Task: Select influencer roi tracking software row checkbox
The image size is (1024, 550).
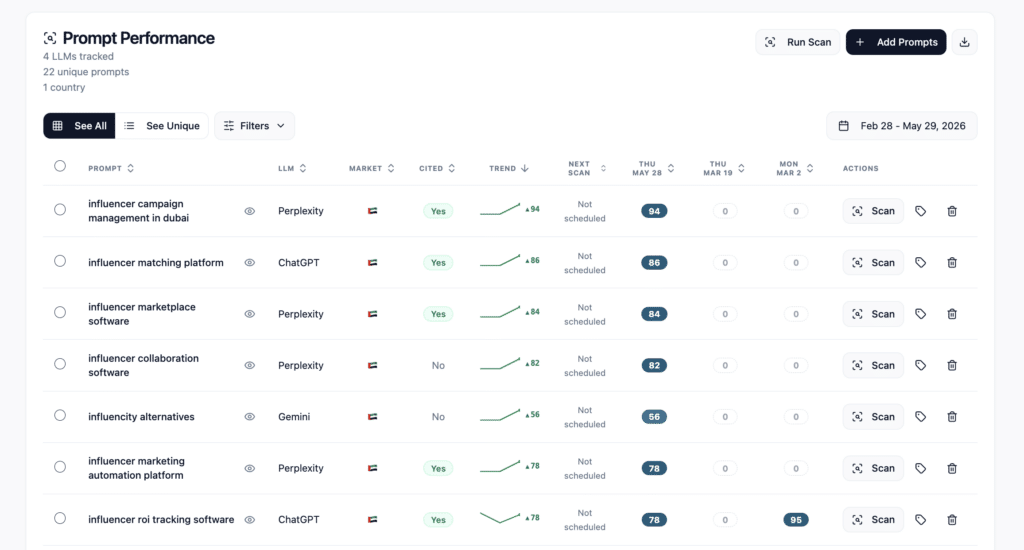Action: (x=60, y=519)
